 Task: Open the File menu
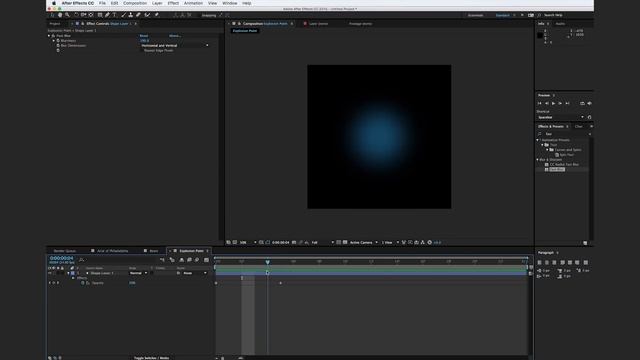click(x=102, y=3)
